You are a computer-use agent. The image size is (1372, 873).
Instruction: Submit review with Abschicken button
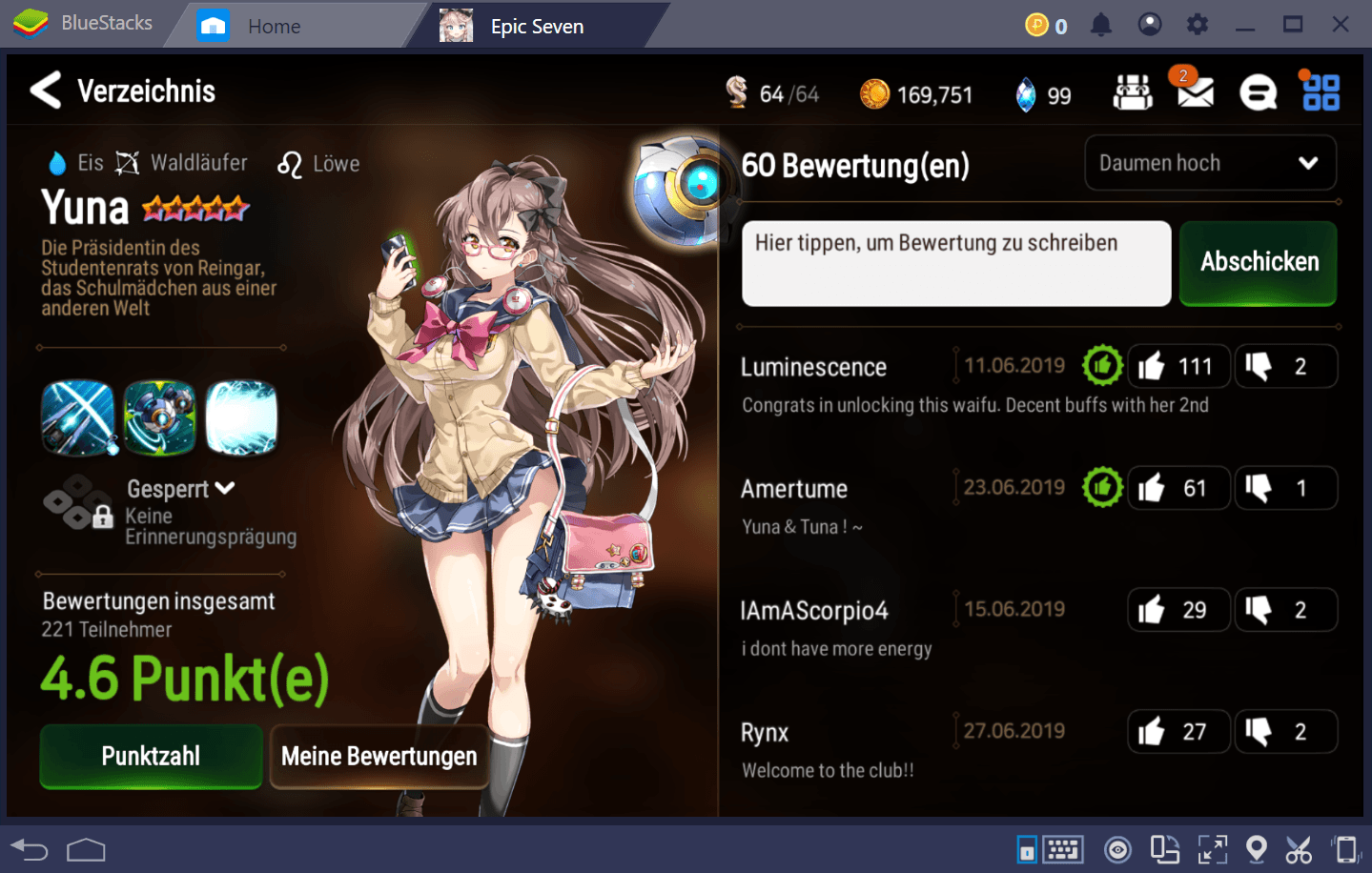(x=1259, y=263)
